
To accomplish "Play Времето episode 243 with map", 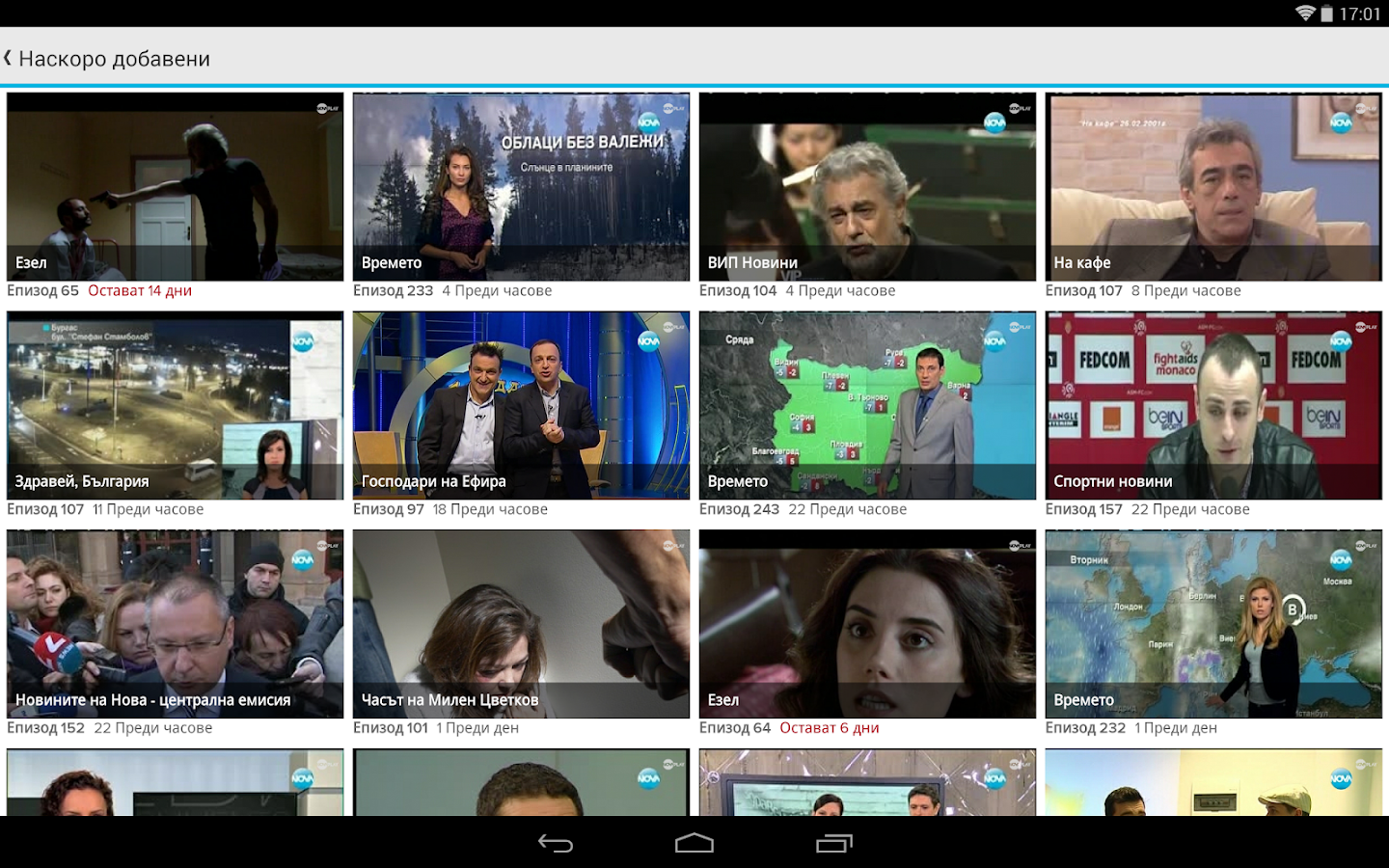I will pyautogui.click(x=867, y=405).
